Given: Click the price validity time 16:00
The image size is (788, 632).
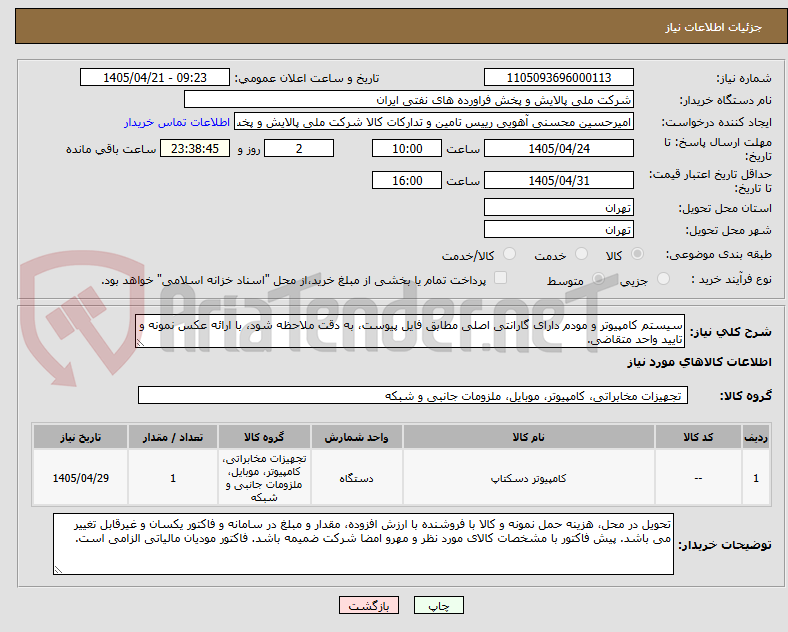Looking at the screenshot, I should 407,180.
